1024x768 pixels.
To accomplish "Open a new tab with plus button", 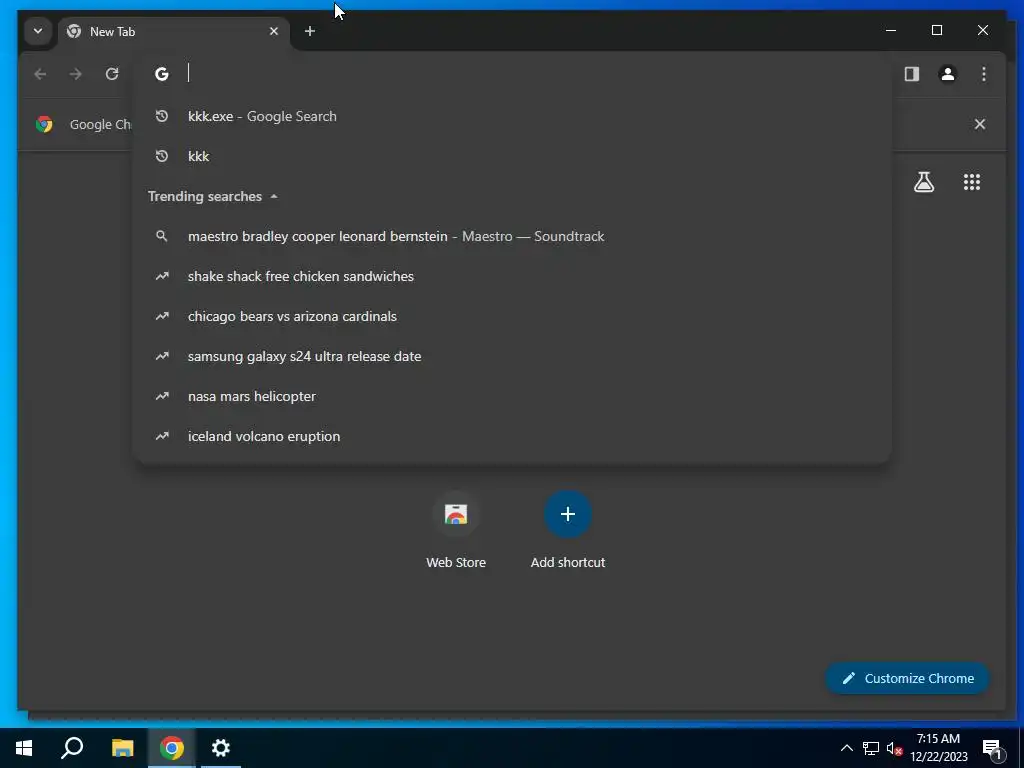I will coord(310,31).
